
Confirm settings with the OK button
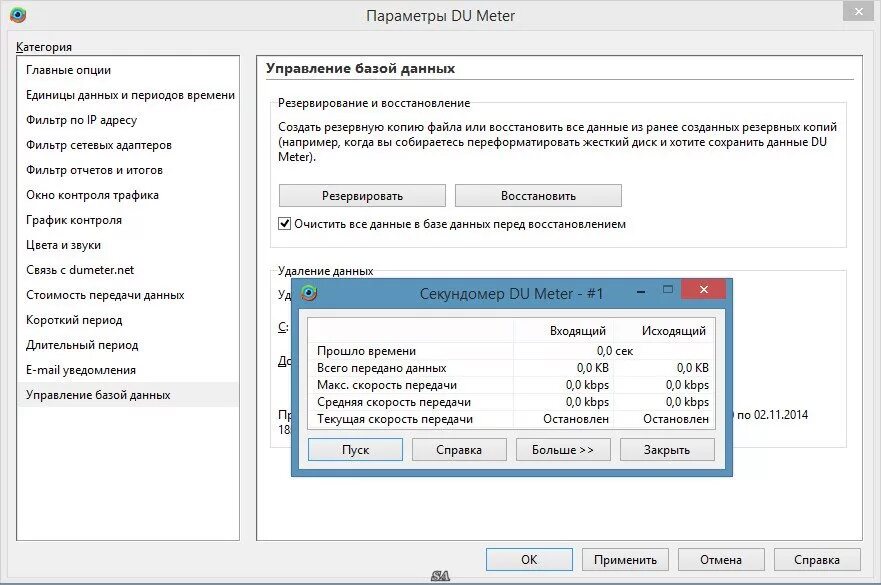529,560
